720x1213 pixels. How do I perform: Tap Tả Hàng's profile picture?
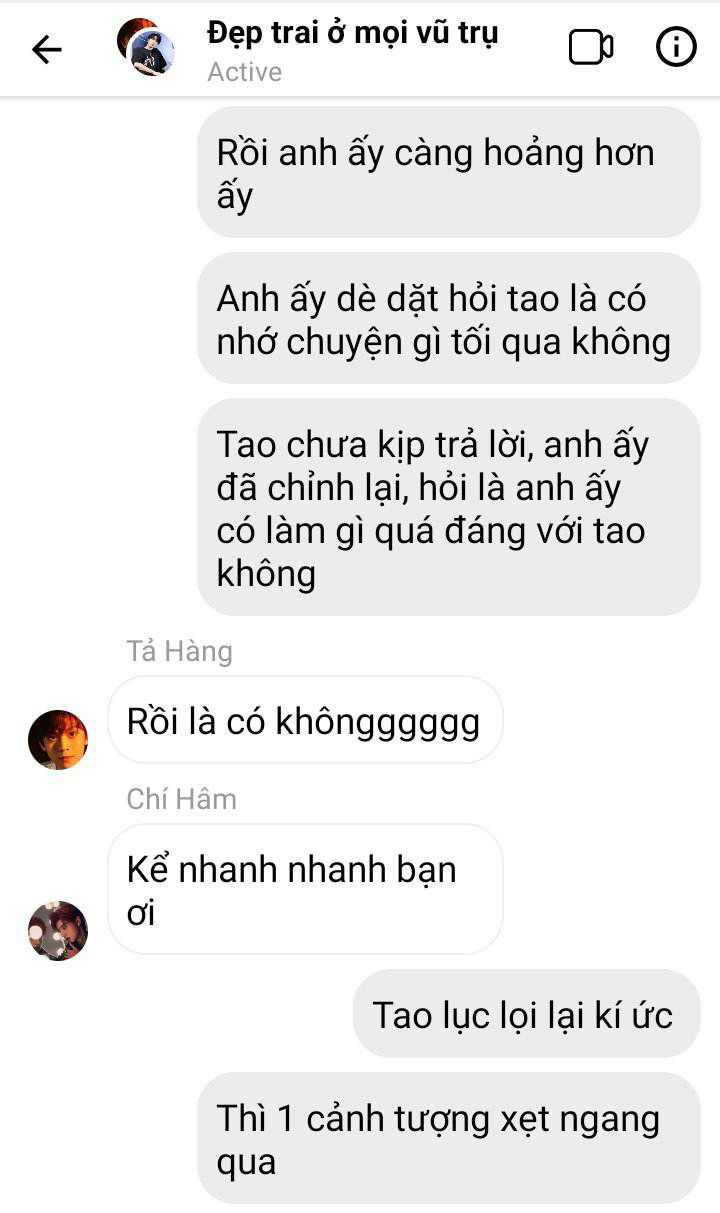[58, 740]
